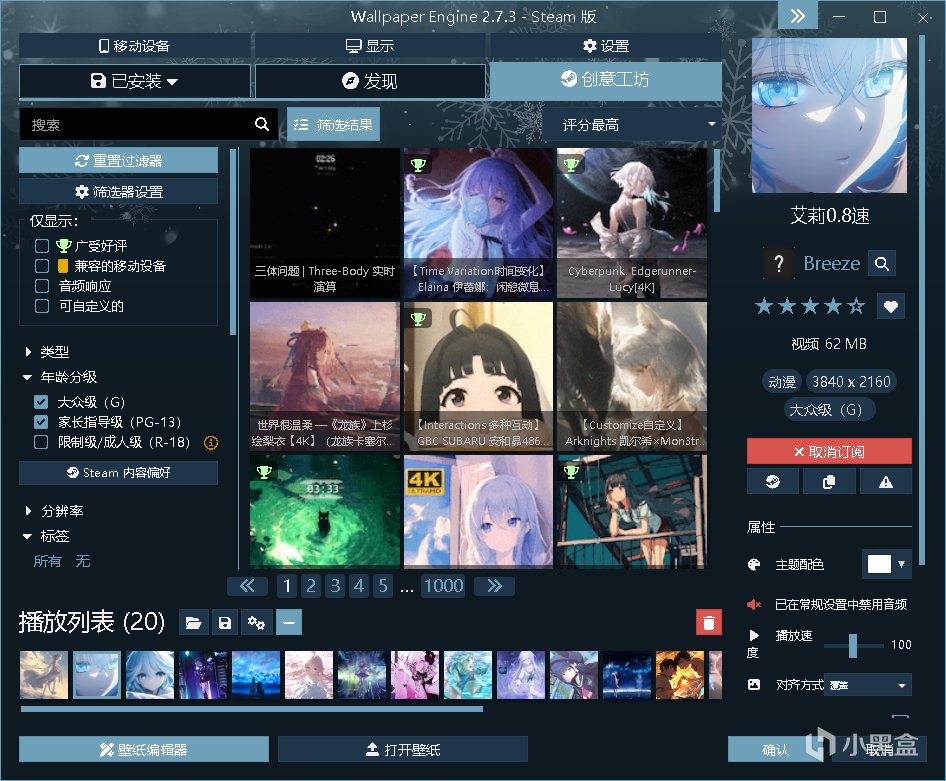Enable 限制级/成人级 (R-18) checkbox
The width and height of the screenshot is (946, 781).
pyautogui.click(x=41, y=442)
